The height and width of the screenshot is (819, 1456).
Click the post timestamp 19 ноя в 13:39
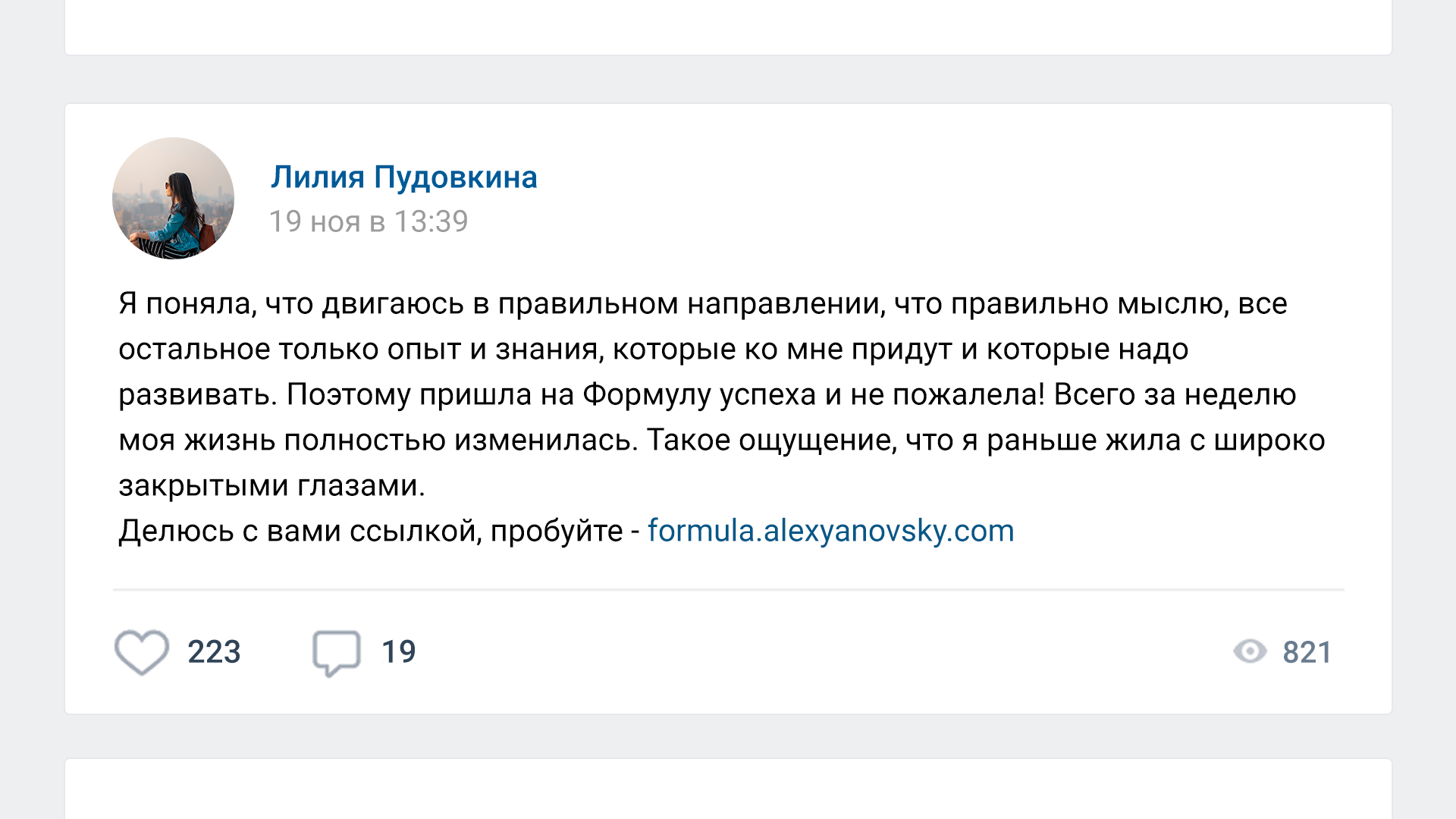tap(369, 221)
